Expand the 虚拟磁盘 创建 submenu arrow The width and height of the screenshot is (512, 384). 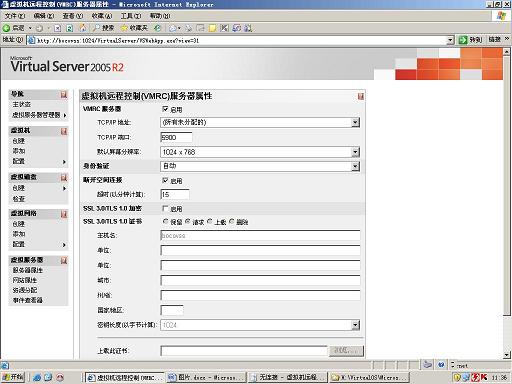click(x=64, y=188)
